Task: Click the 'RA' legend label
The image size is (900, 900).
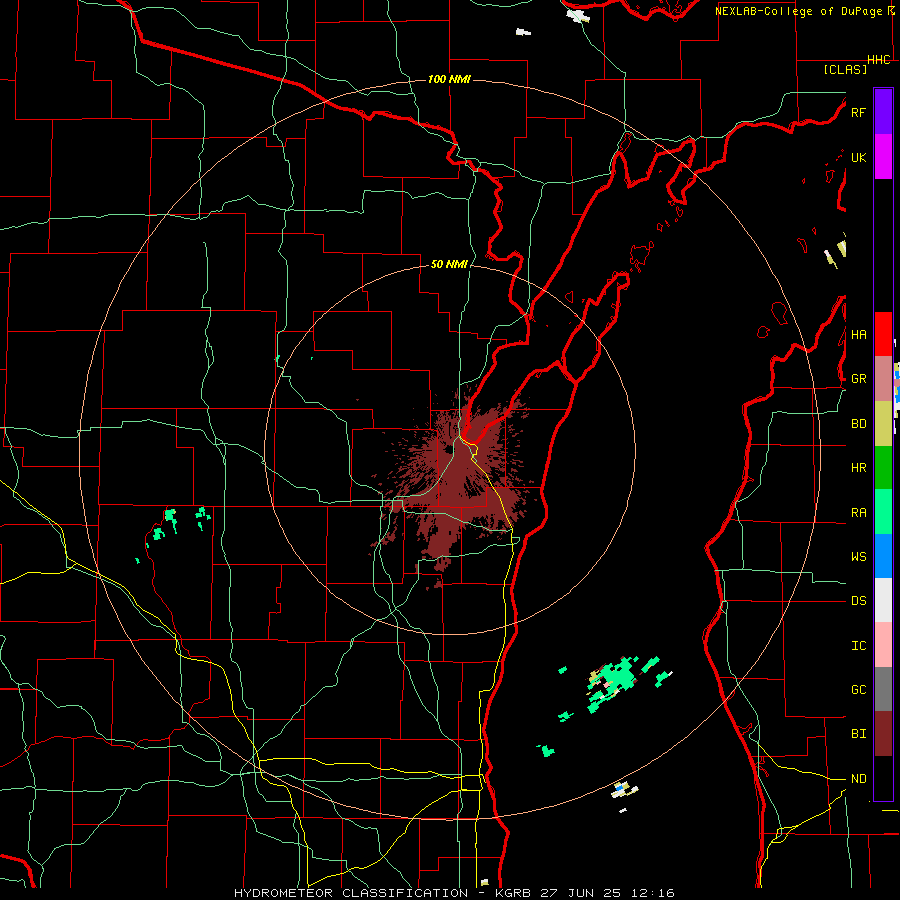Action: 858,513
